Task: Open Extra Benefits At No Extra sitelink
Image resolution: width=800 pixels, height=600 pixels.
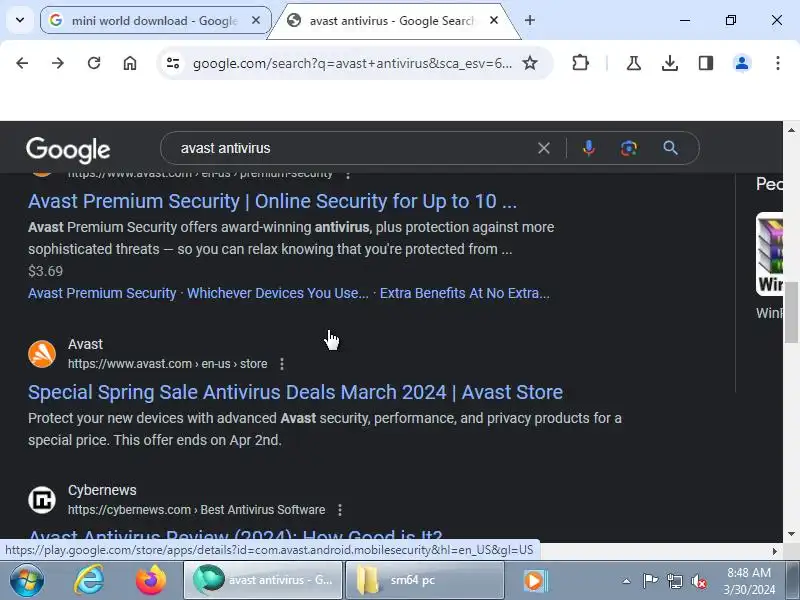Action: [x=465, y=293]
